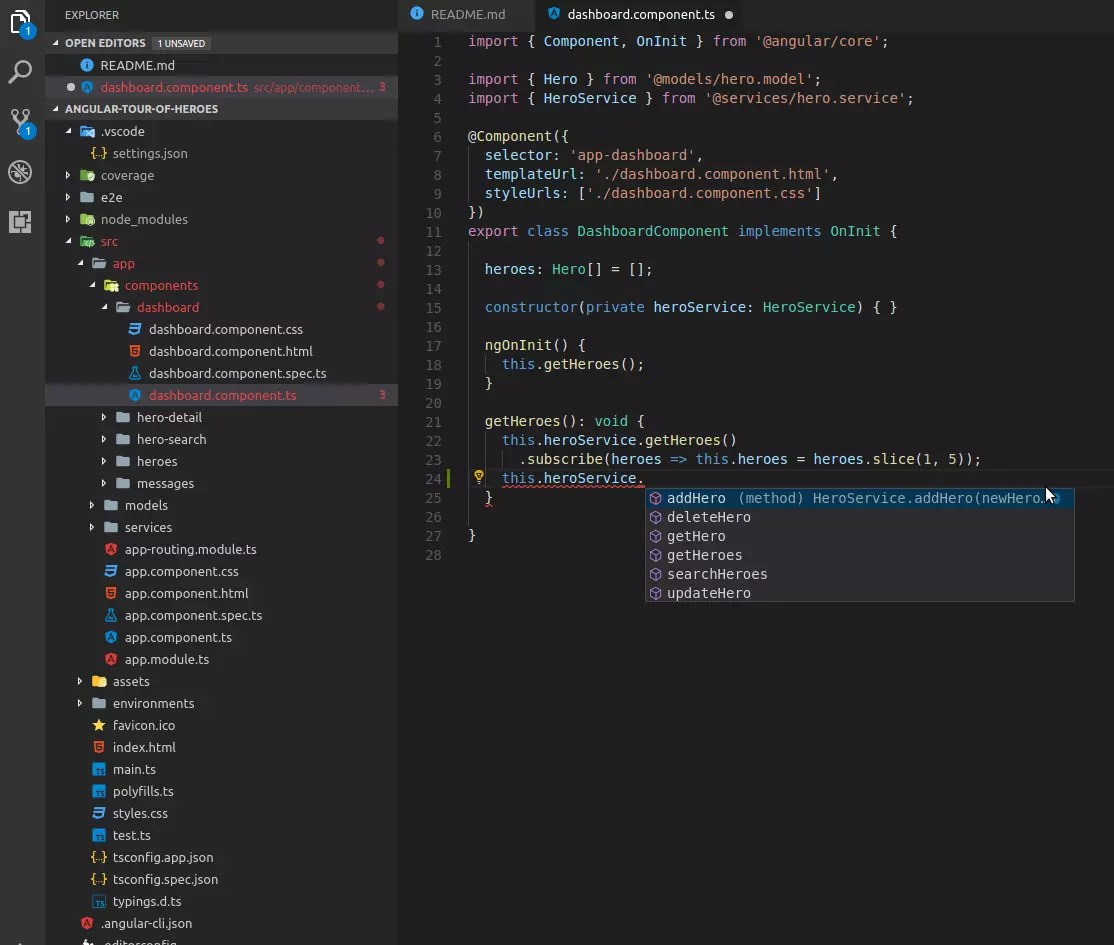Select addHero in the autocomplete list
The width and height of the screenshot is (1114, 945).
click(859, 498)
